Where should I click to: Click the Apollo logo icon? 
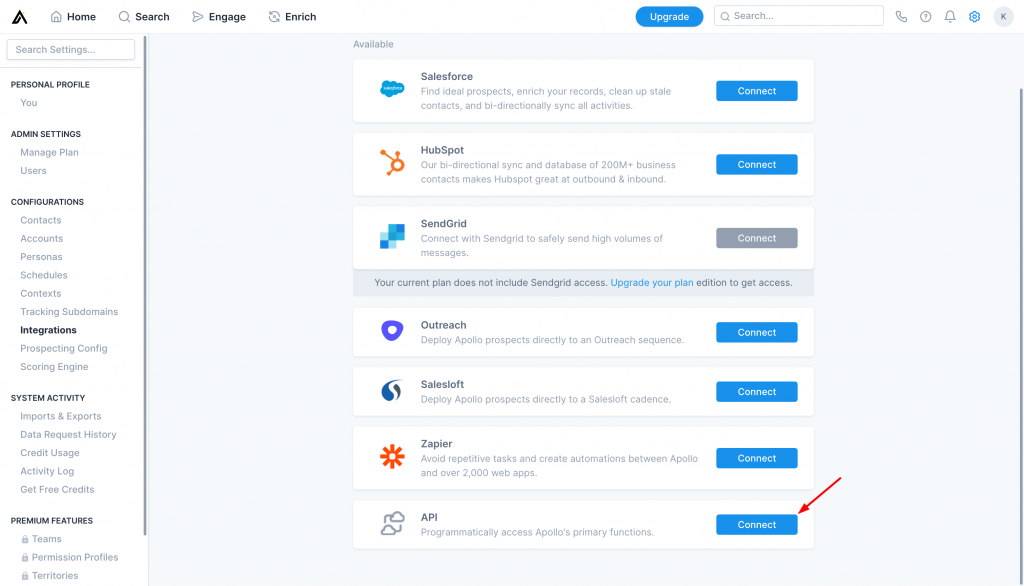pos(21,16)
